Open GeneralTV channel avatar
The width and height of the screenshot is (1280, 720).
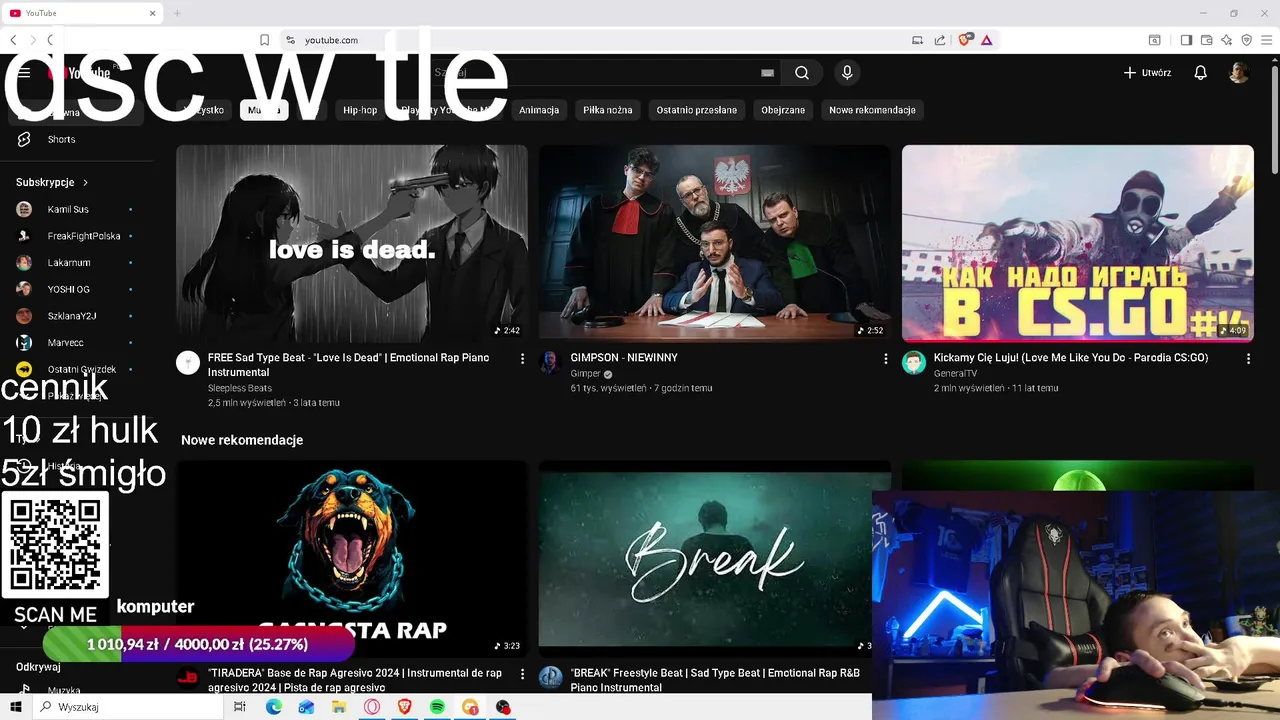coord(914,362)
